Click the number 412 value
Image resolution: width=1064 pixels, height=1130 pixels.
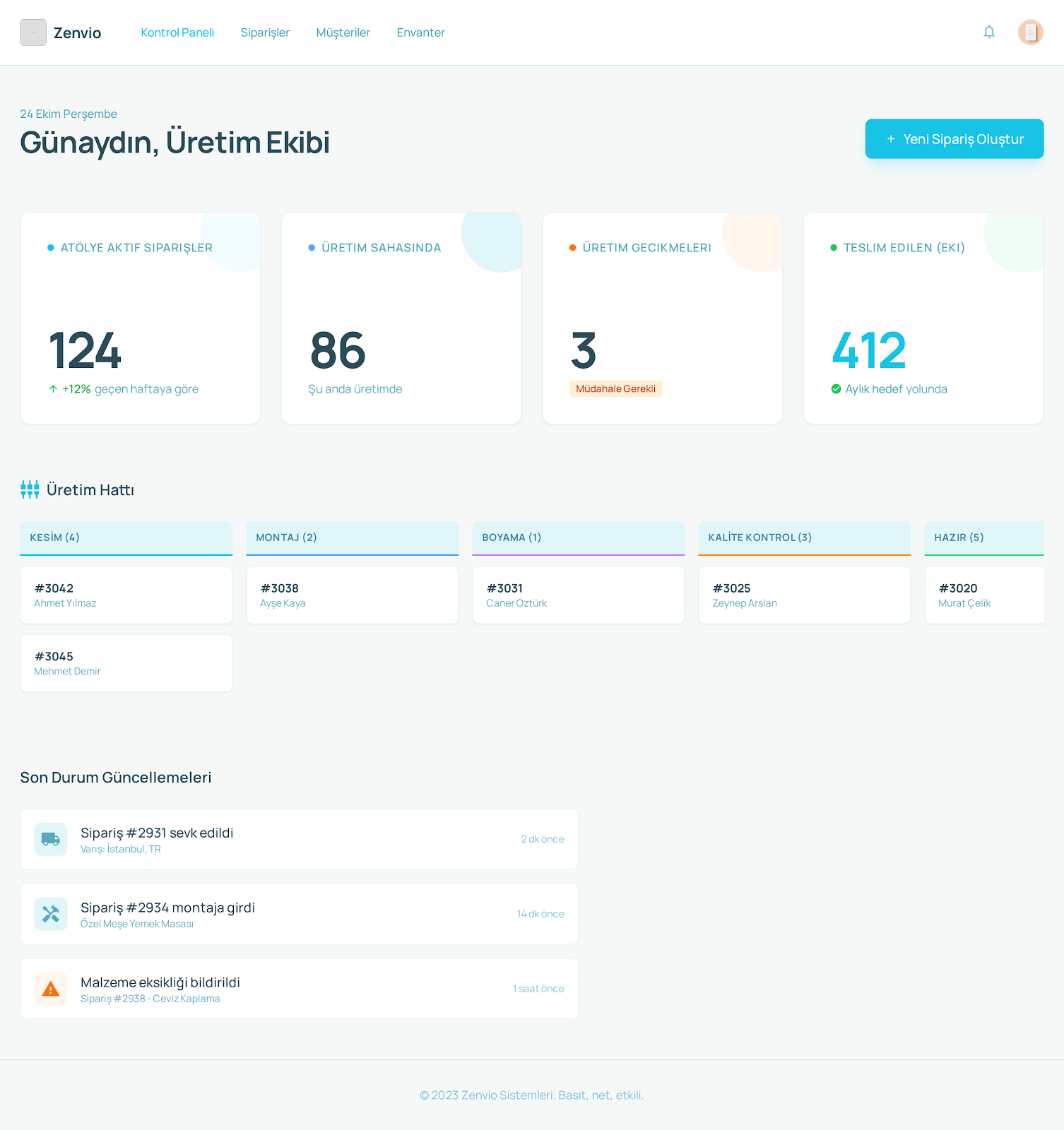point(869,351)
